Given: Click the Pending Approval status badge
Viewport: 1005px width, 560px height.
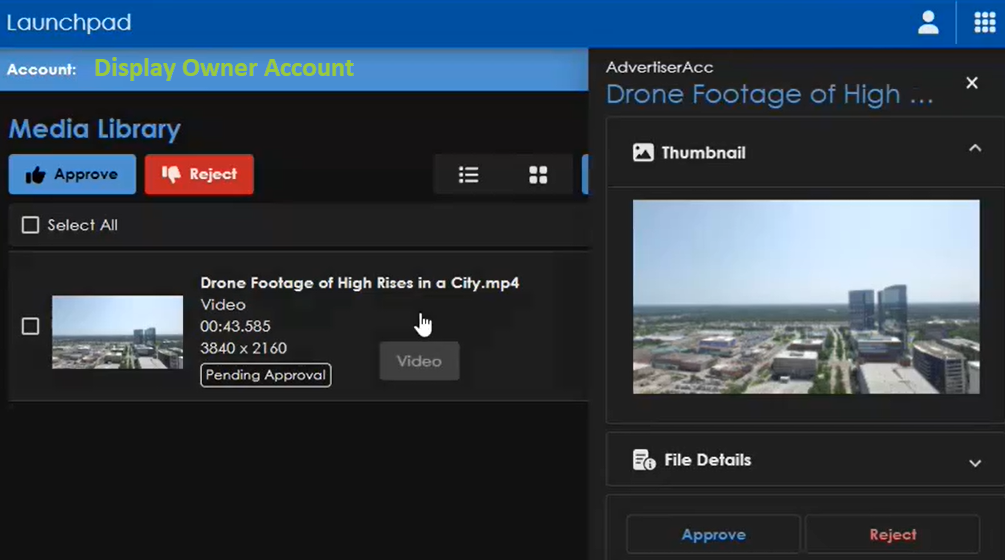Looking at the screenshot, I should 265,375.
